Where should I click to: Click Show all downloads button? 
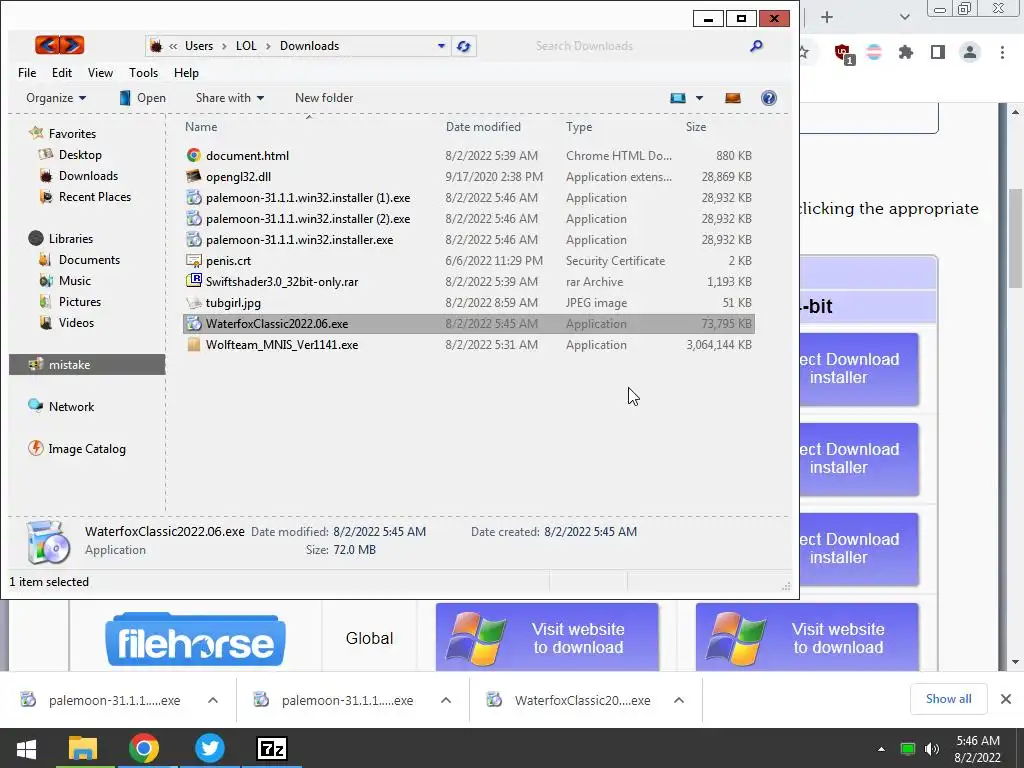click(x=948, y=699)
